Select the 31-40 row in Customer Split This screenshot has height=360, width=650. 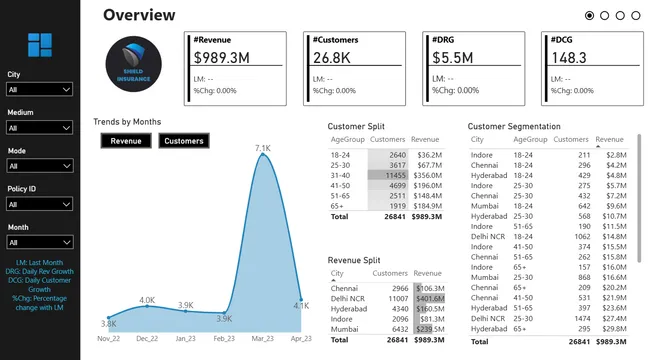click(x=386, y=175)
